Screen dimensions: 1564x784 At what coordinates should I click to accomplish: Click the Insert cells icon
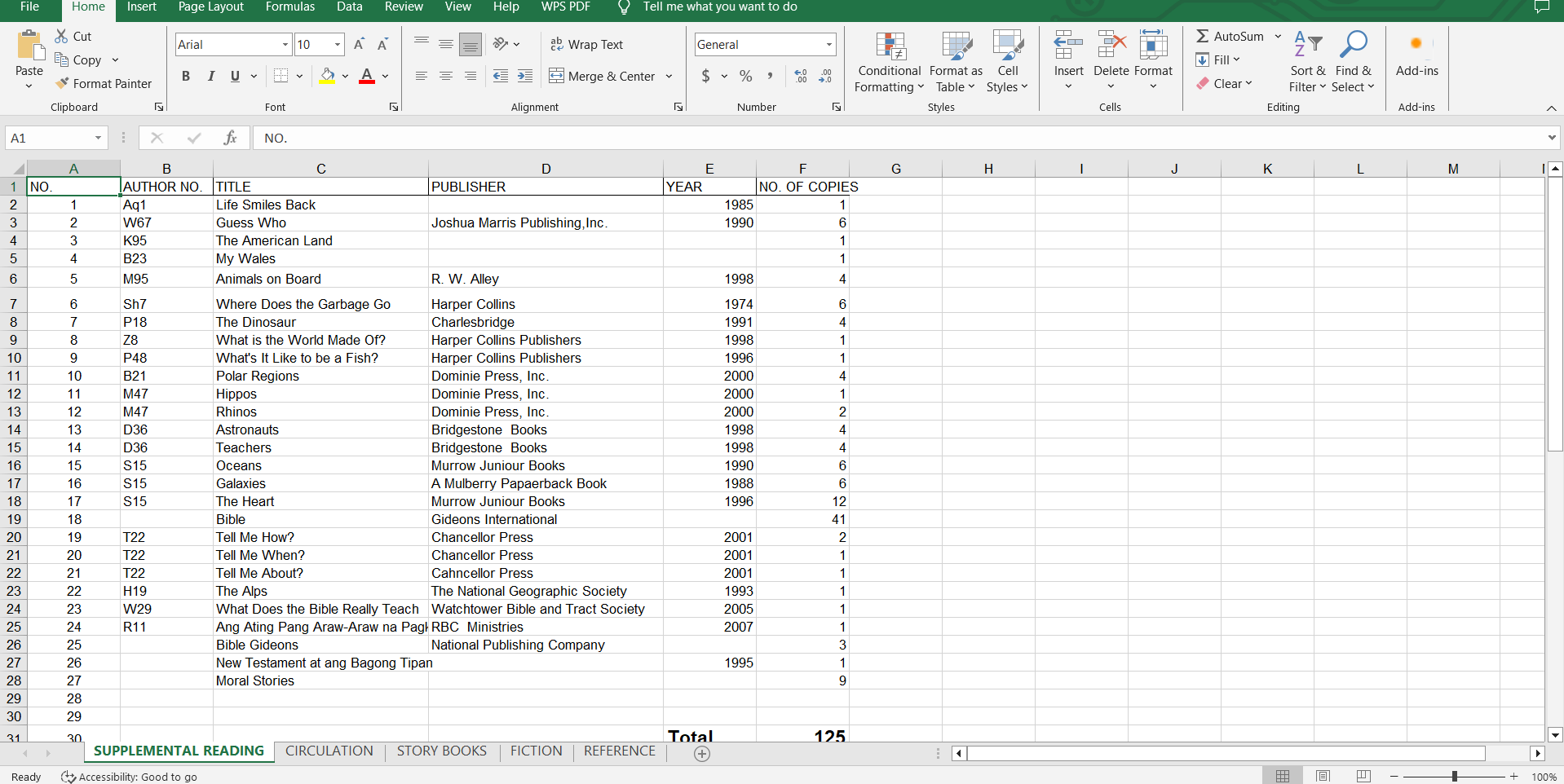click(x=1068, y=46)
